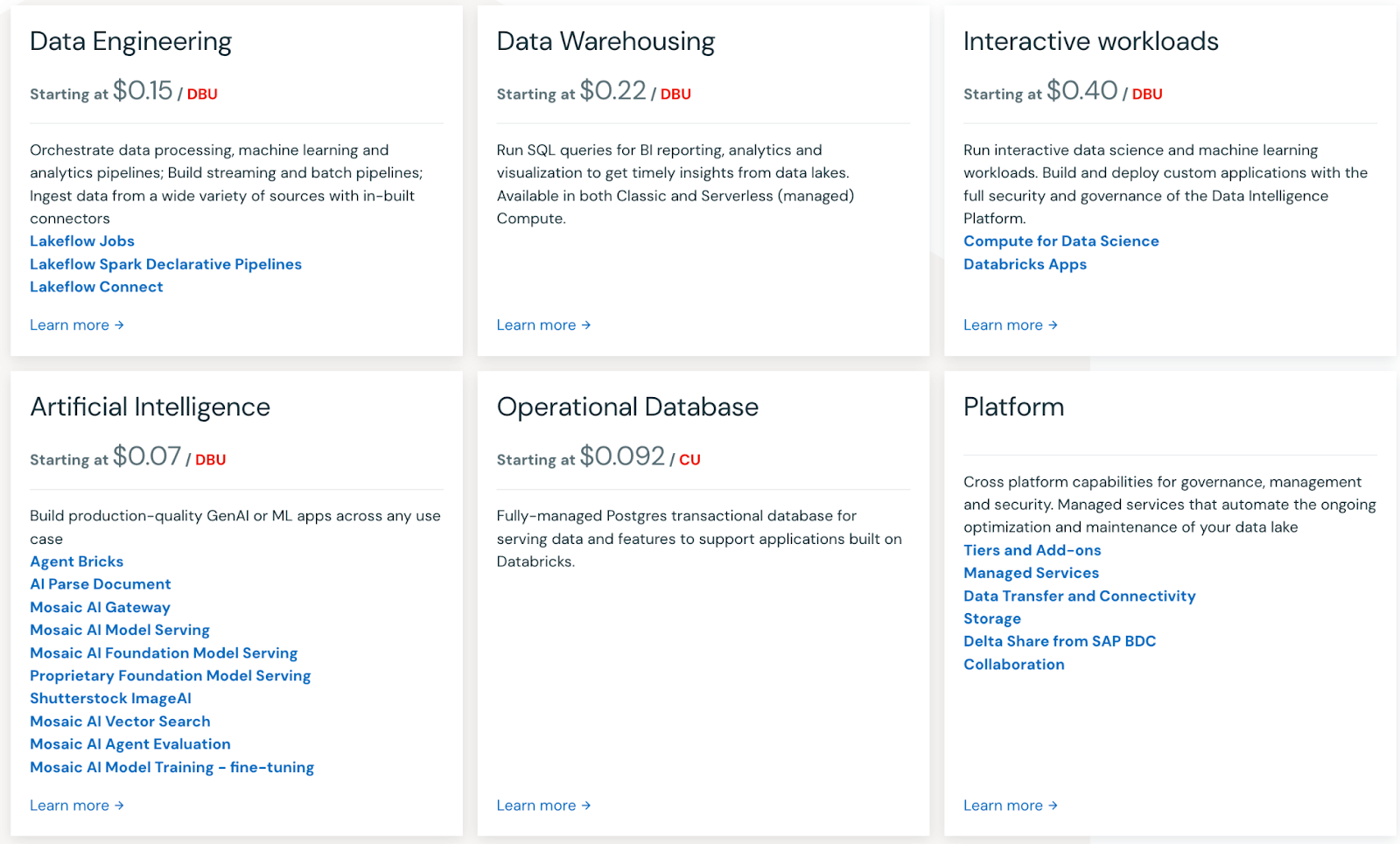Image resolution: width=1400 pixels, height=844 pixels.
Task: Open the Mosaic AI Gateway link
Action: pyautogui.click(x=100, y=607)
